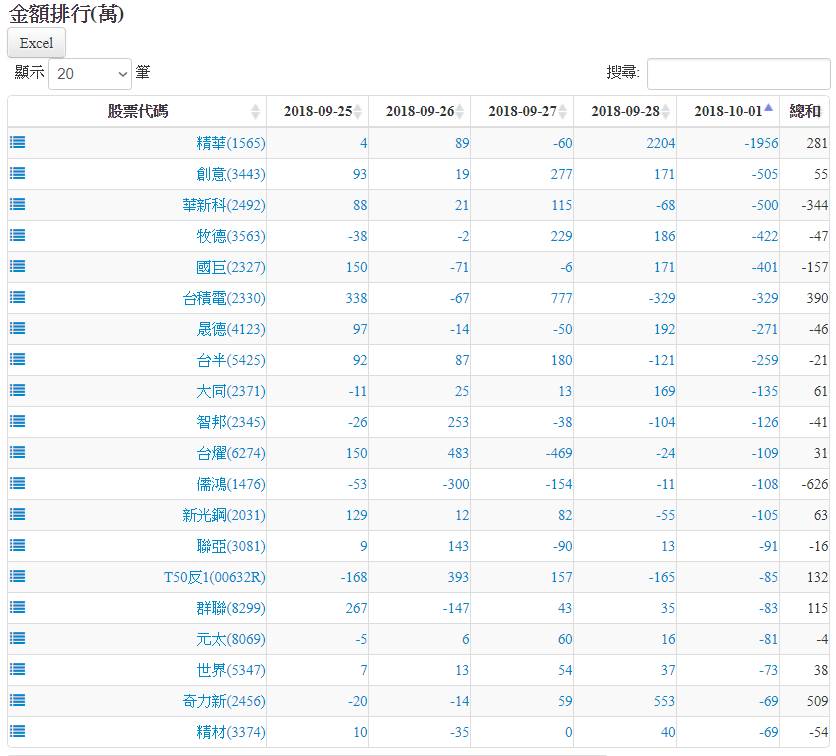The height and width of the screenshot is (756, 836).
Task: Click the list icon beside 國巨(2327)
Action: point(18,266)
